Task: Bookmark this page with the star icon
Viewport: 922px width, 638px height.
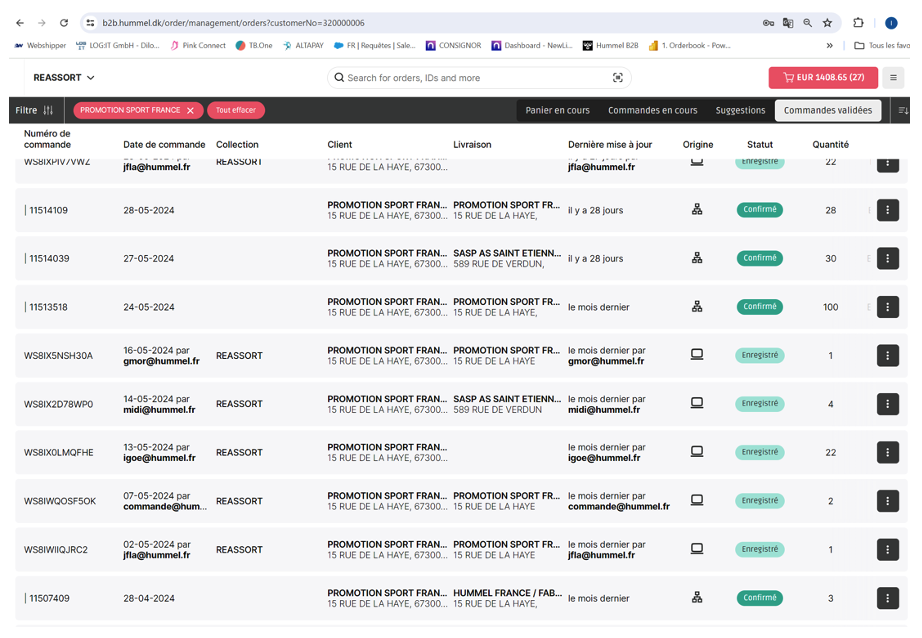Action: tap(827, 23)
